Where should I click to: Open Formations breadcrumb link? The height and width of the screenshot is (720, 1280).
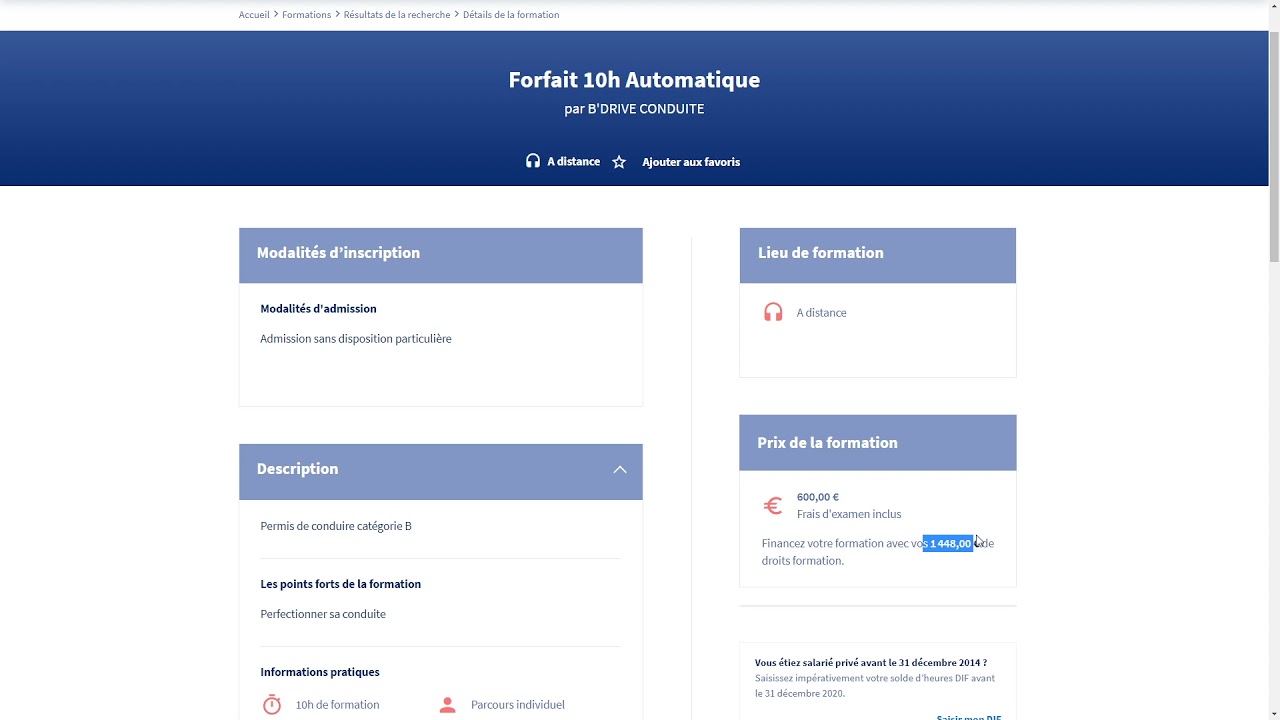306,15
